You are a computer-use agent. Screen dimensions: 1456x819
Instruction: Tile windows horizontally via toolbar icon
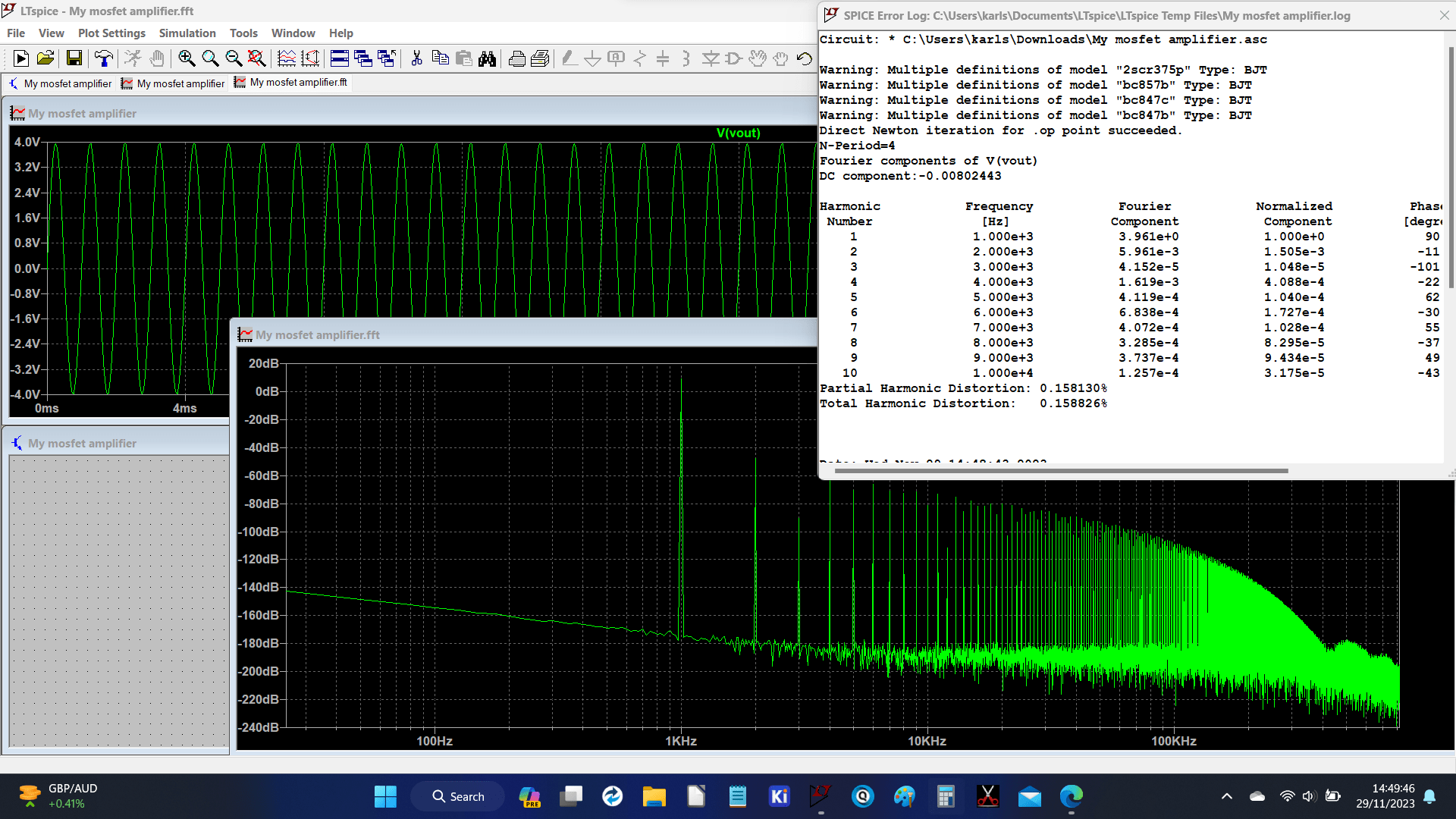coord(340,58)
